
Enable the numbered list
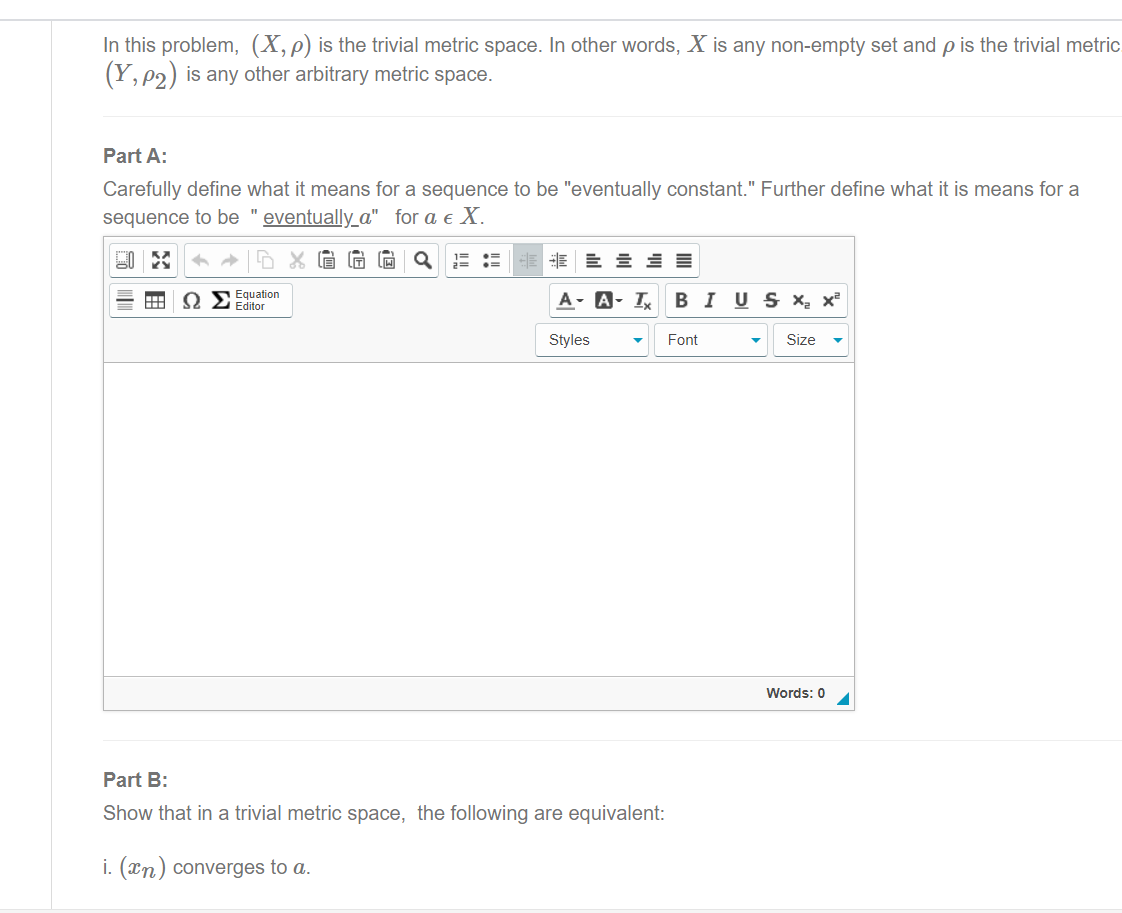coord(460,260)
